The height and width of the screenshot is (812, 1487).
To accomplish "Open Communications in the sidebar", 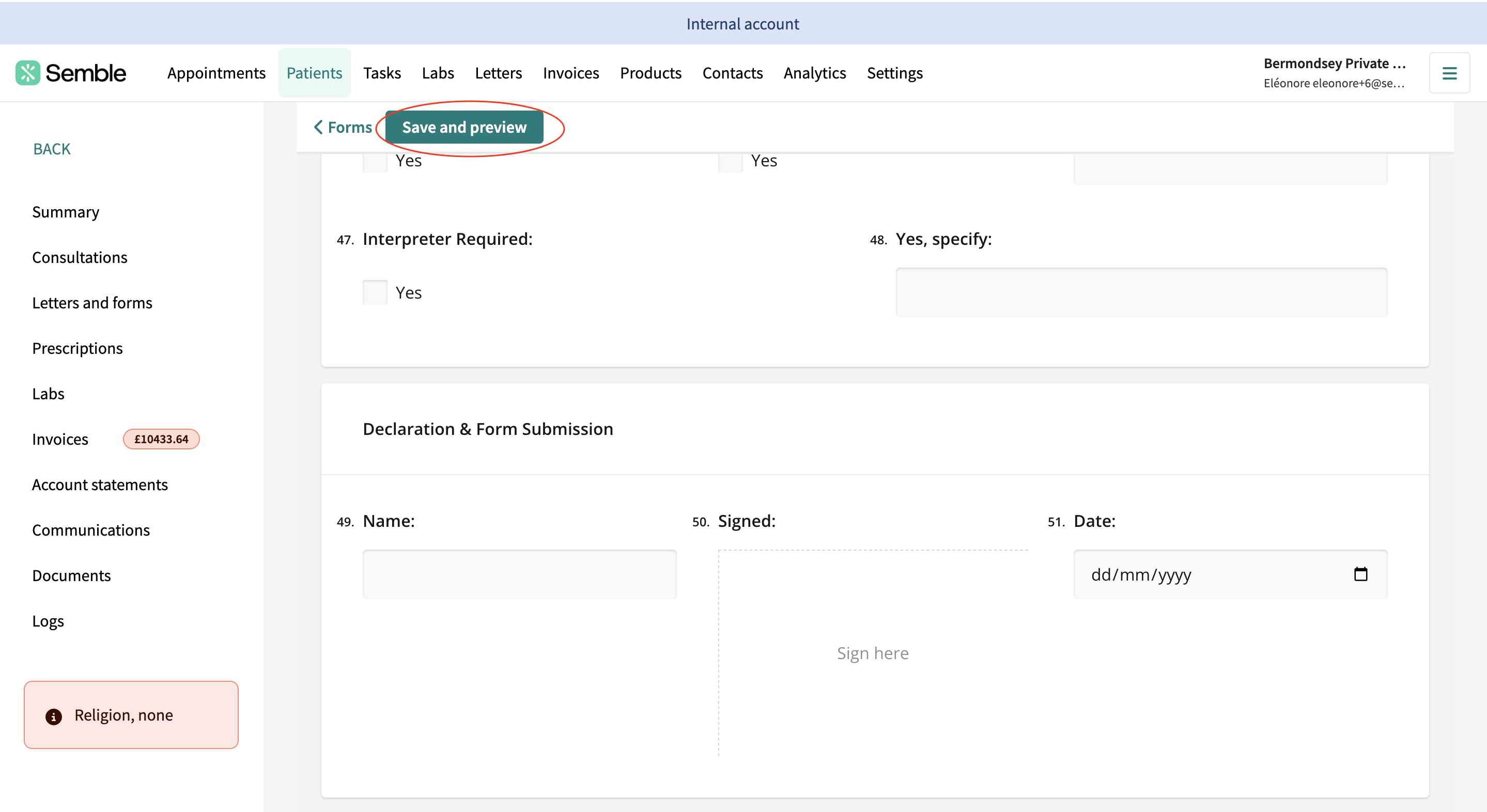I will [90, 530].
